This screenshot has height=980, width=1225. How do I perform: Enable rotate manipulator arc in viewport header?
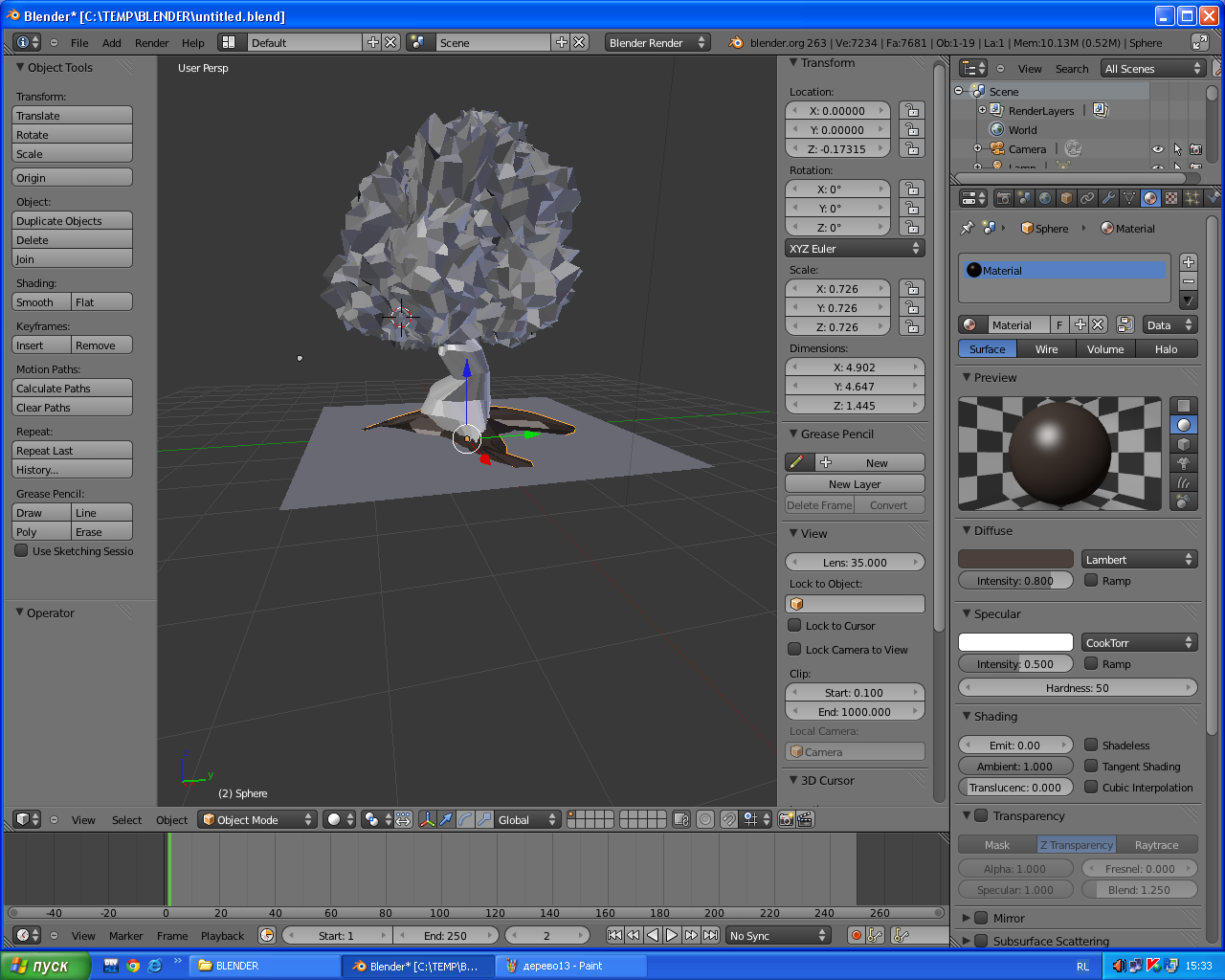[465, 819]
